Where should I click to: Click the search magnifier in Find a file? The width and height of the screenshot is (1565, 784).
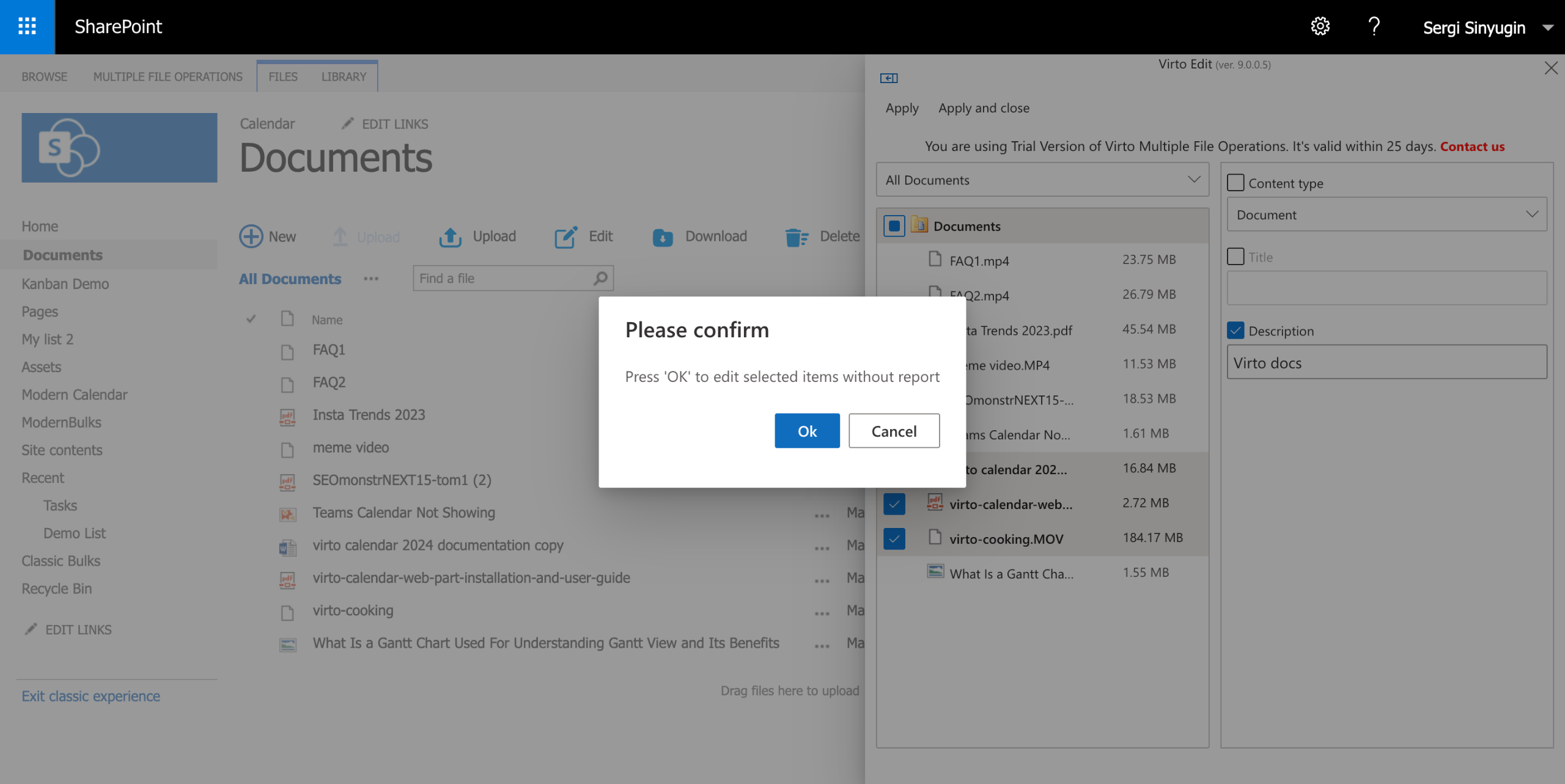[x=600, y=279]
